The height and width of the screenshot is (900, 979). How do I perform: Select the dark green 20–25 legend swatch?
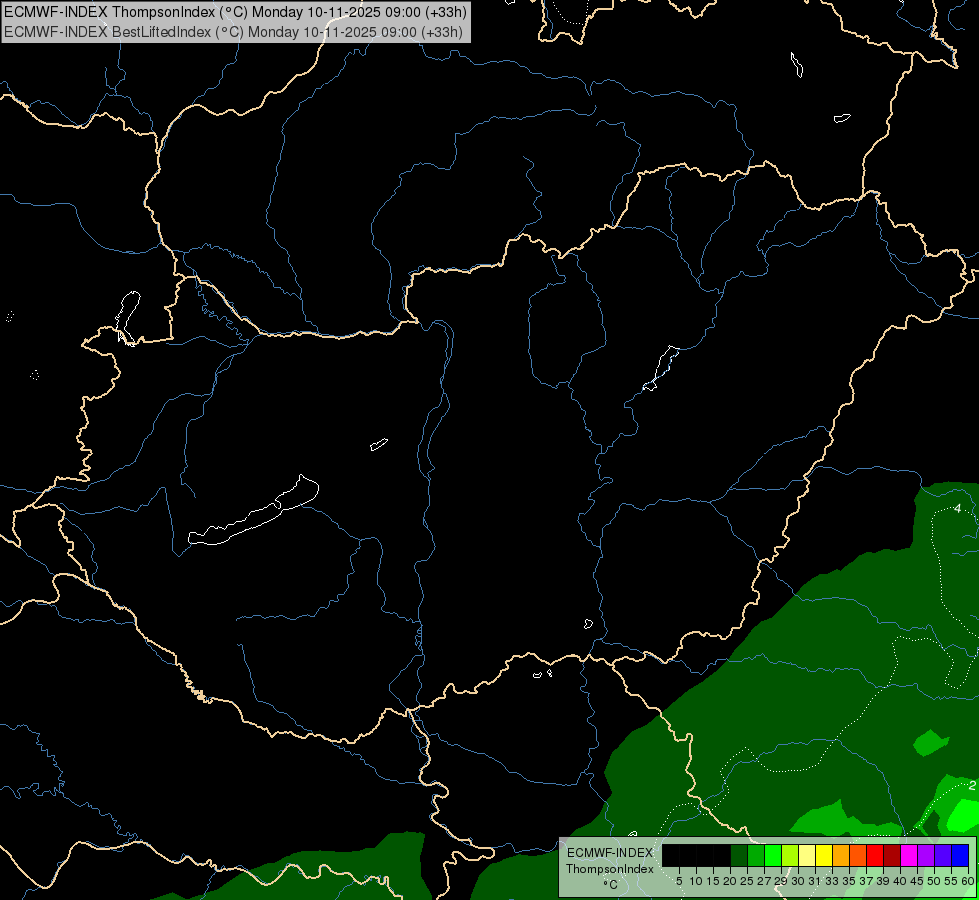click(739, 855)
